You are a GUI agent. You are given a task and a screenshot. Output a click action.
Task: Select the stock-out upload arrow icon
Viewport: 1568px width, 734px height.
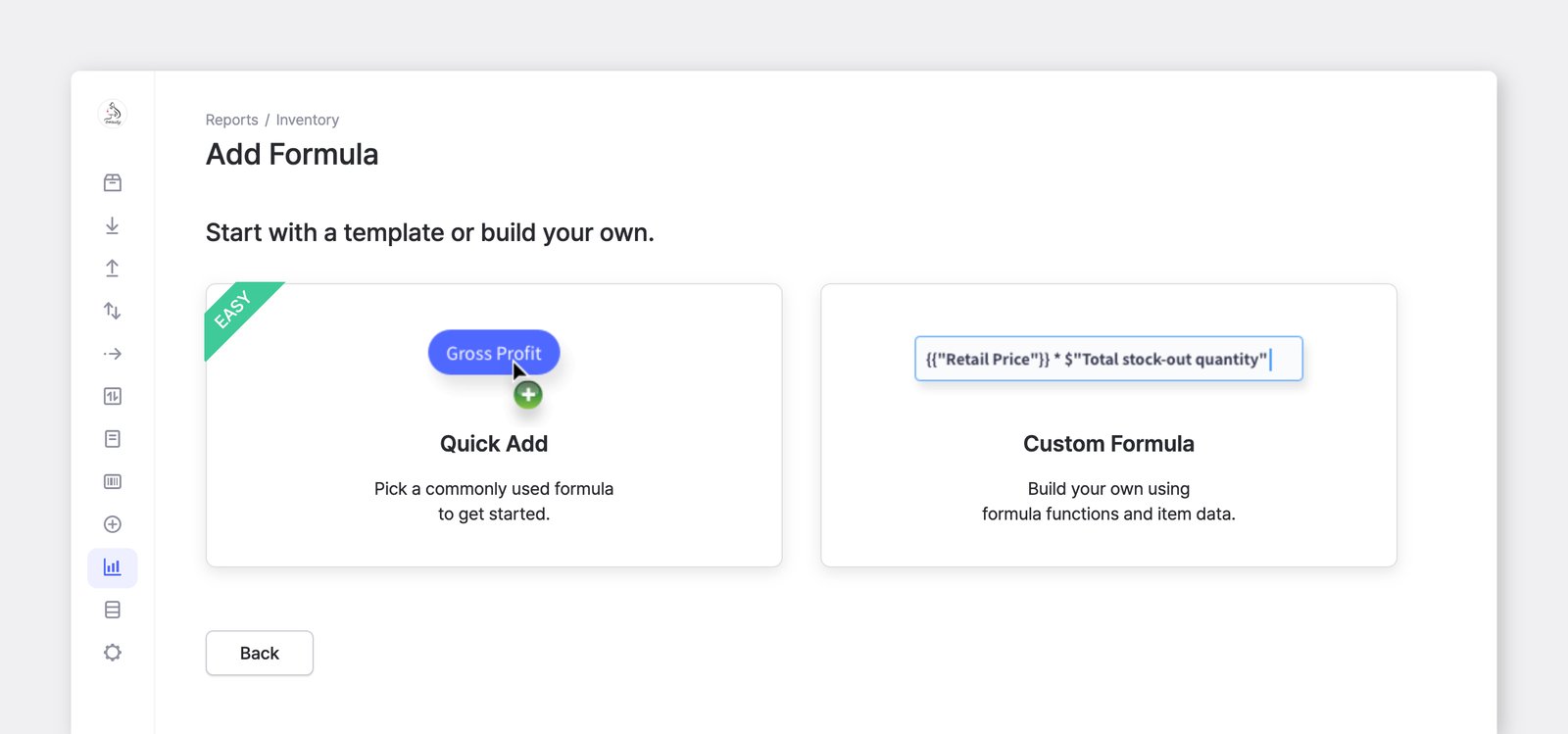[x=113, y=268]
